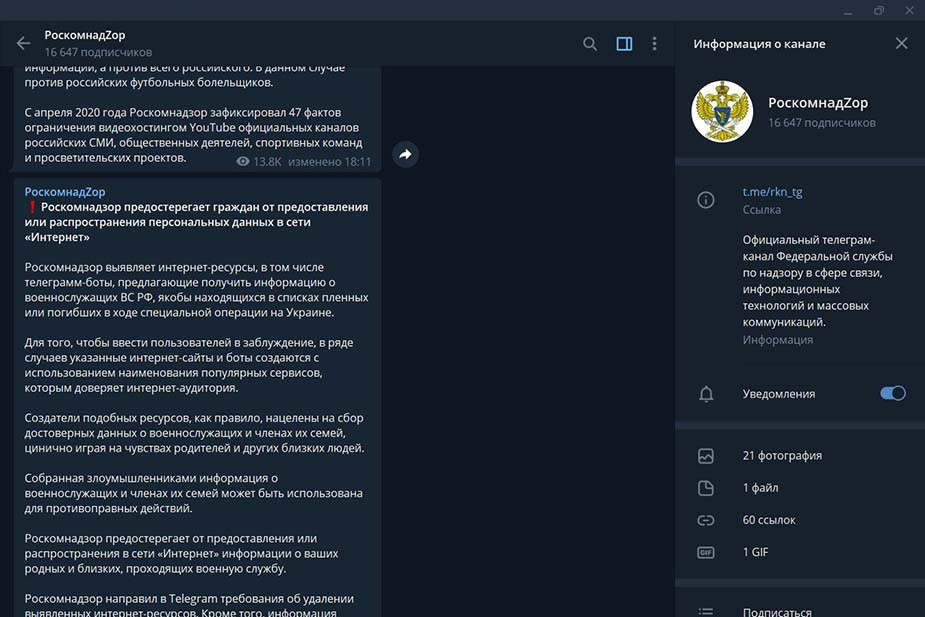Click the photo gallery icon
Screen dimensions: 925x617
706,456
